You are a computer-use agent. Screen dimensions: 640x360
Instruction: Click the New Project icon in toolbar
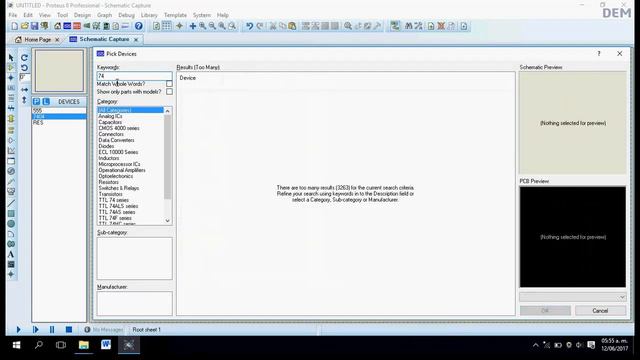tap(15, 26)
